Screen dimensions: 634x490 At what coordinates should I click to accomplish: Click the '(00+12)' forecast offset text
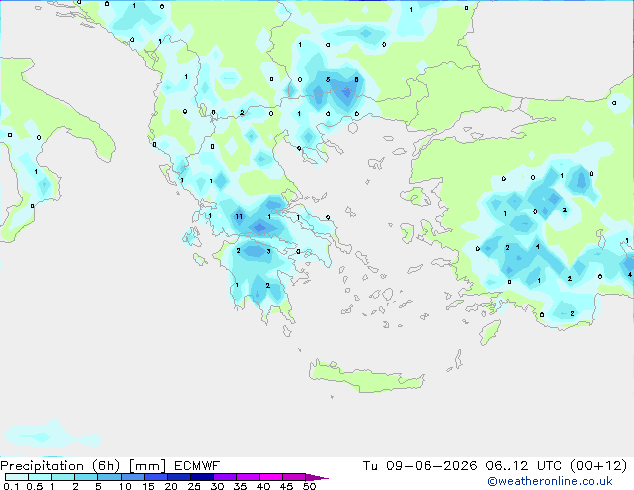[x=598, y=466]
